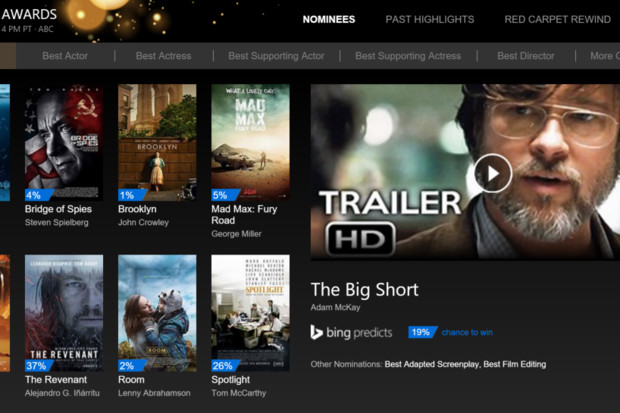Screen dimensions: 620x413
Task: Filter by Best Actor category
Action: [x=65, y=56]
